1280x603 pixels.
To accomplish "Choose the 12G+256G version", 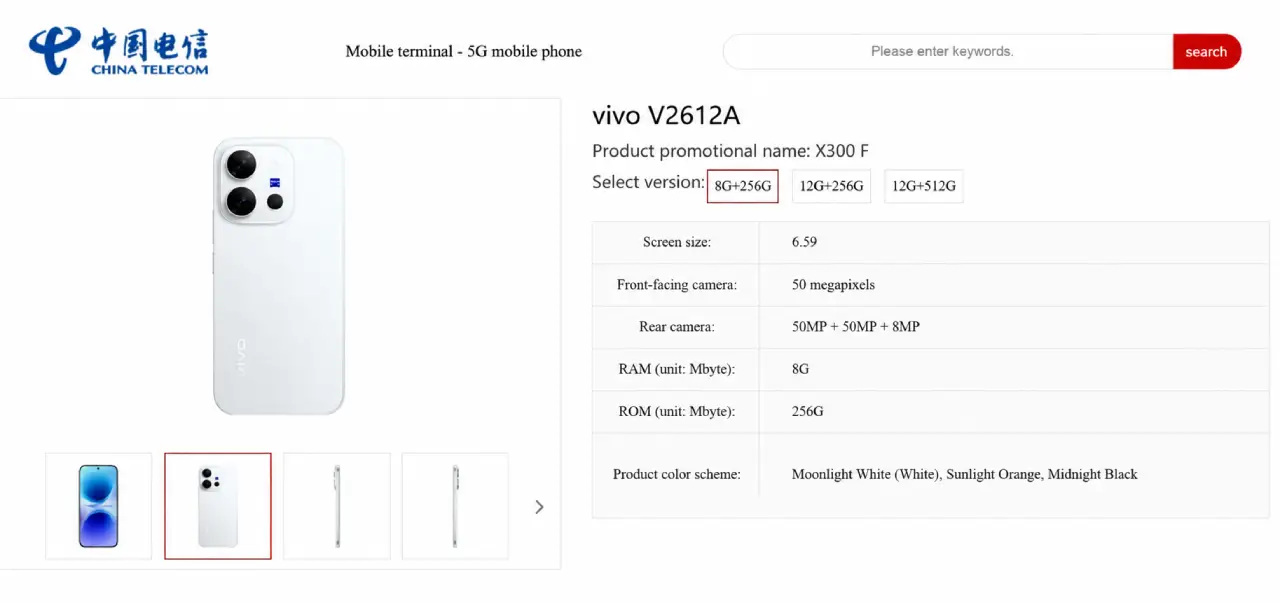I will 831,186.
